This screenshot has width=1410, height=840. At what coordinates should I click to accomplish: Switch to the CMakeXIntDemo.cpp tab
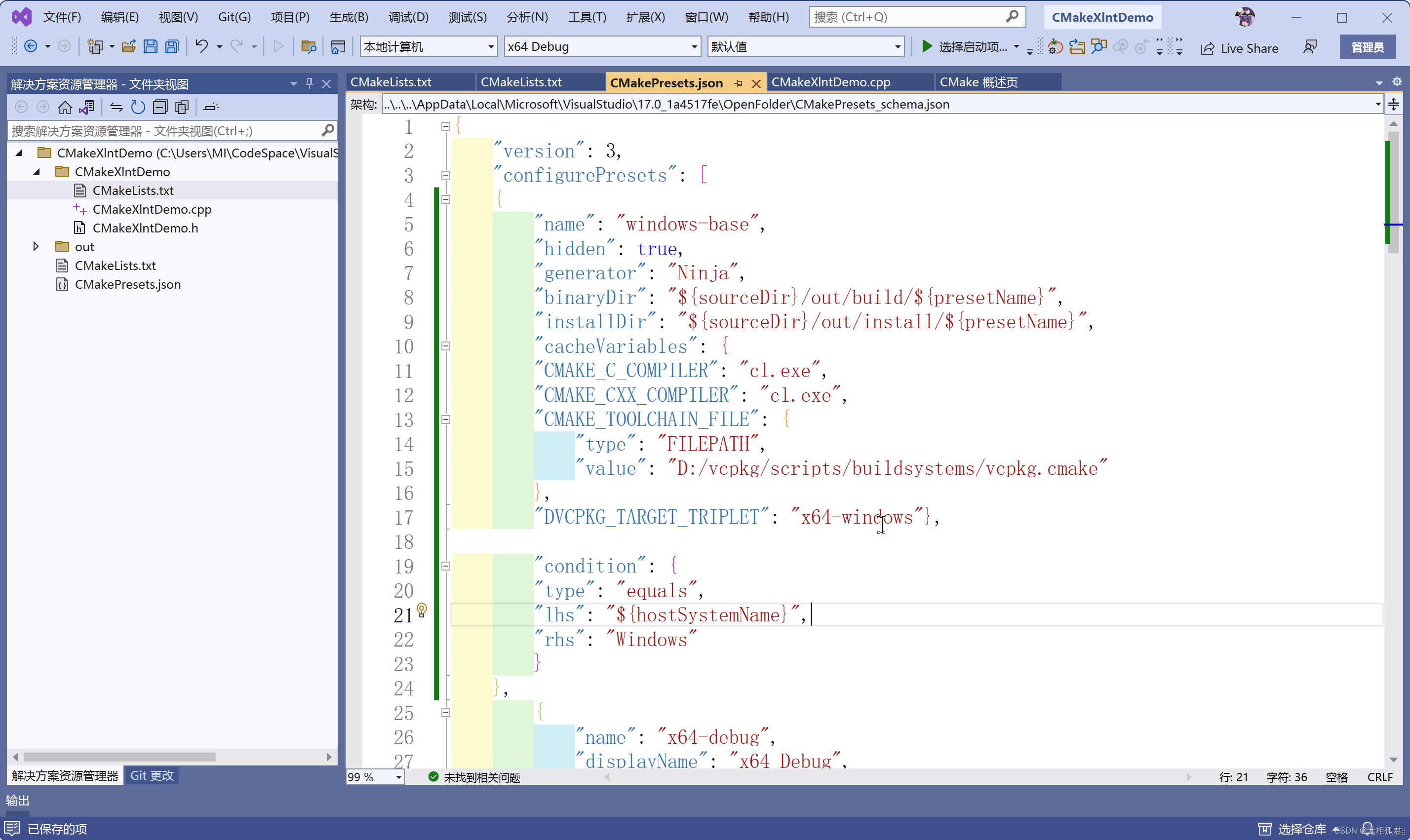[x=830, y=82]
